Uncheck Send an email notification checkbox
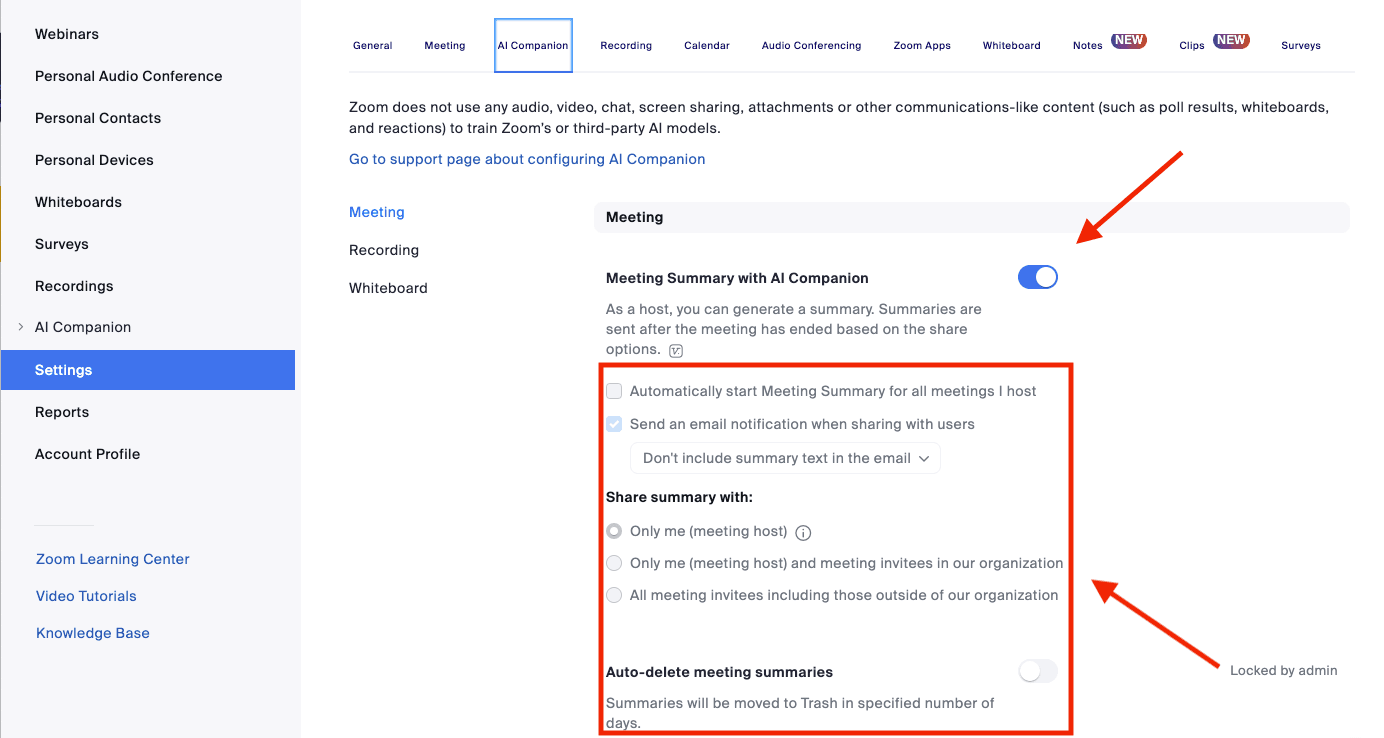1384x738 pixels. 614,424
